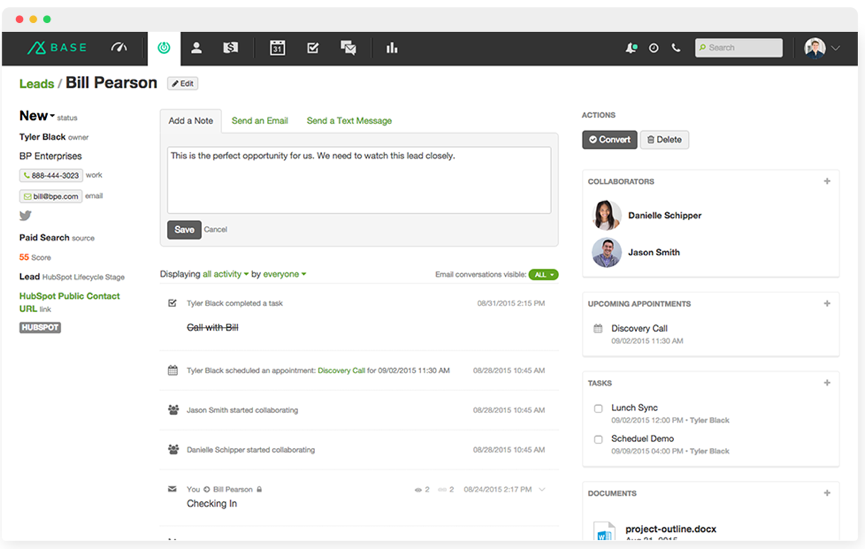Image resolution: width=865 pixels, height=549 pixels.
Task: Click the Checking In email subject
Action: pos(212,504)
